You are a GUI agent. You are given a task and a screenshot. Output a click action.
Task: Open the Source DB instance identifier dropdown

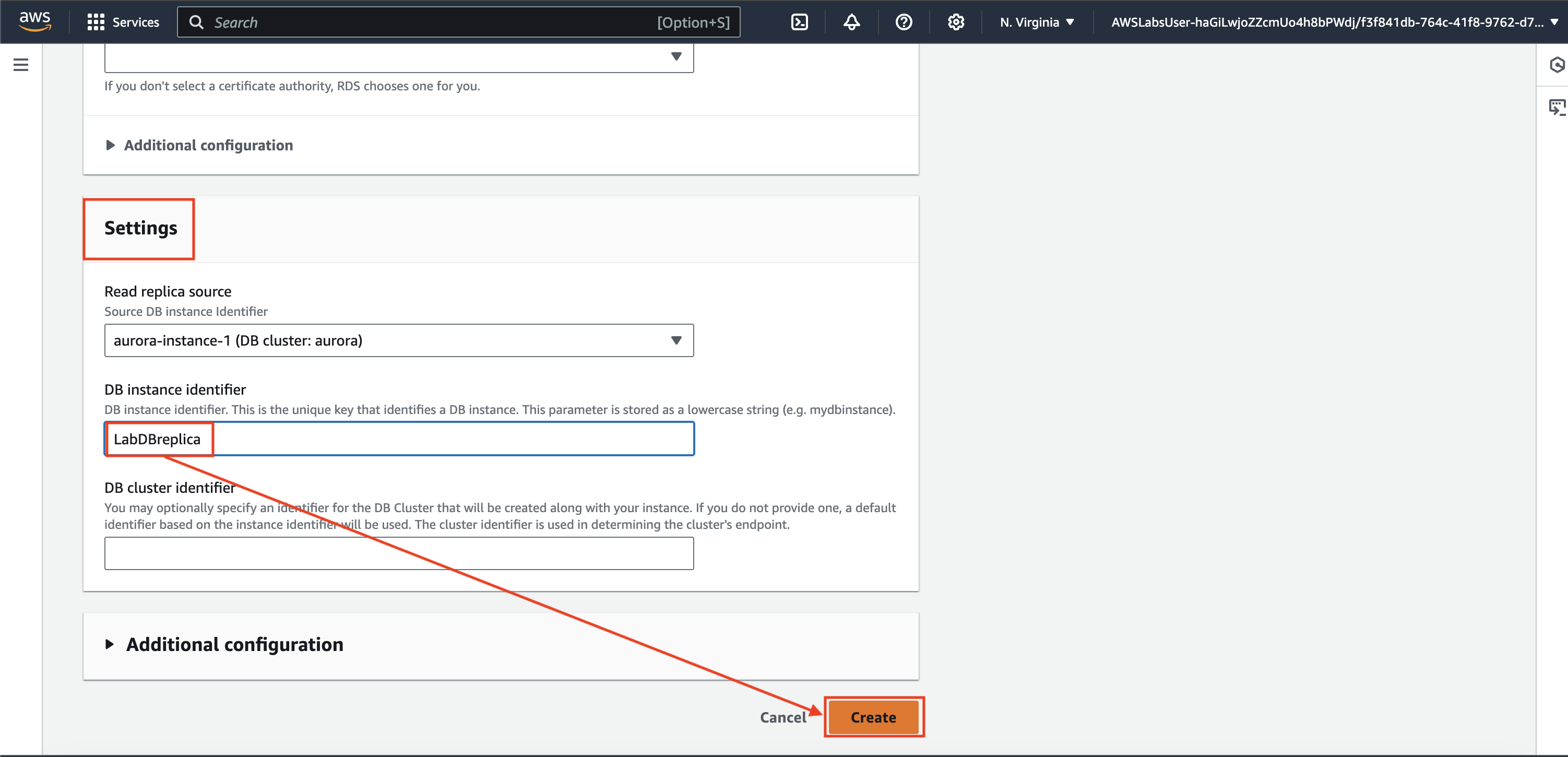tap(399, 340)
